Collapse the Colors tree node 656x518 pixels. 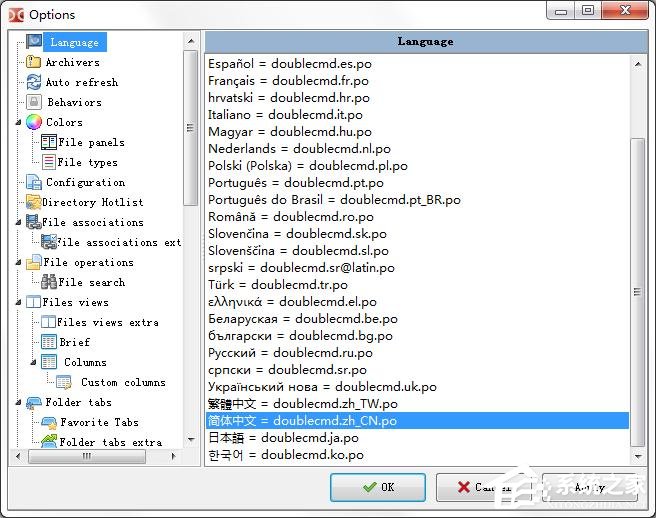pos(18,122)
